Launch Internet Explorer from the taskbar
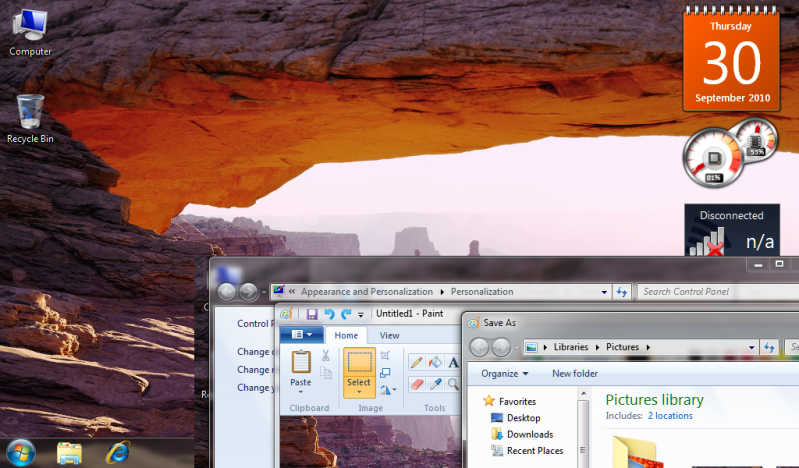Image resolution: width=799 pixels, height=468 pixels. [121, 452]
